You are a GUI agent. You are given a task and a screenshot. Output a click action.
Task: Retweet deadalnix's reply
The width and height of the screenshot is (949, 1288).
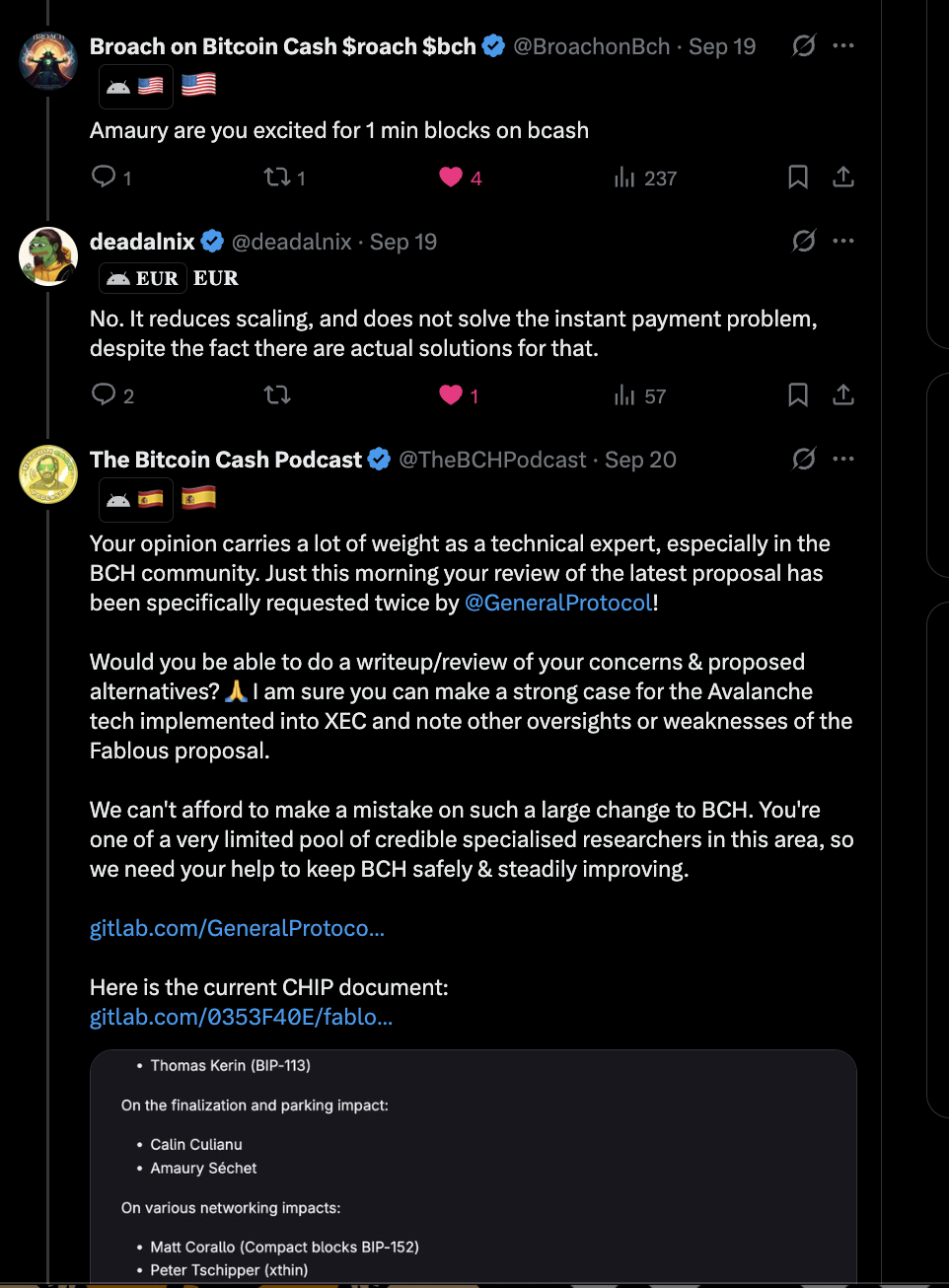(x=277, y=395)
